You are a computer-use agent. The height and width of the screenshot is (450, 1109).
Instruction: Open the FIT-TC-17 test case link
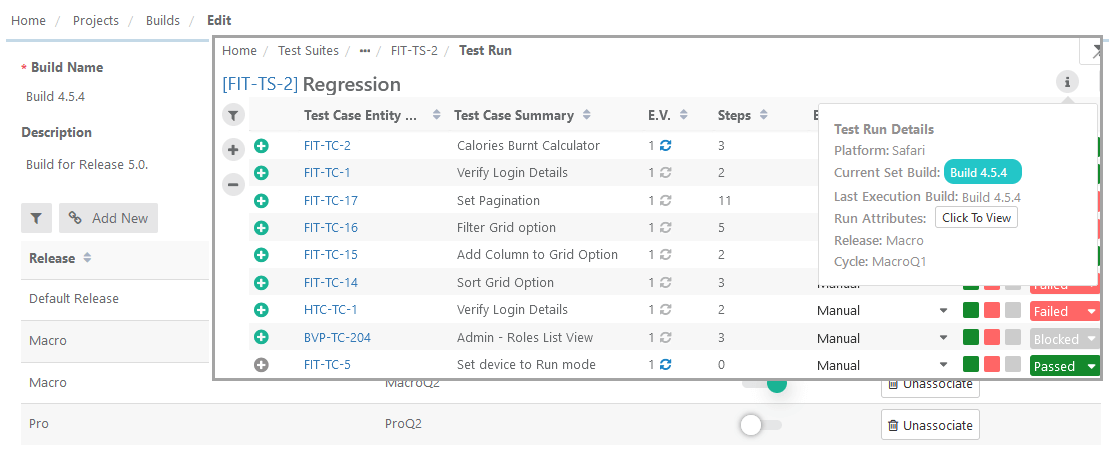(x=330, y=200)
